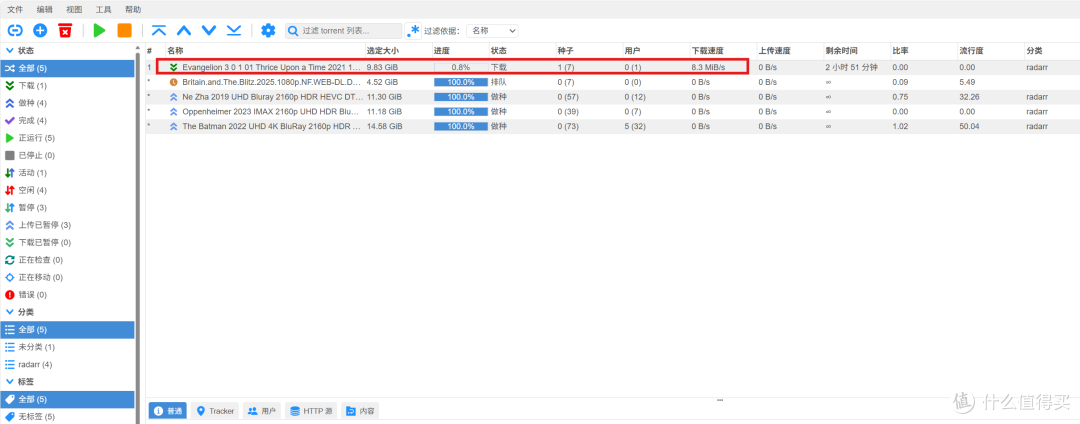Switch to the 用户 peers tab
This screenshot has width=1080, height=424.
(x=261, y=411)
